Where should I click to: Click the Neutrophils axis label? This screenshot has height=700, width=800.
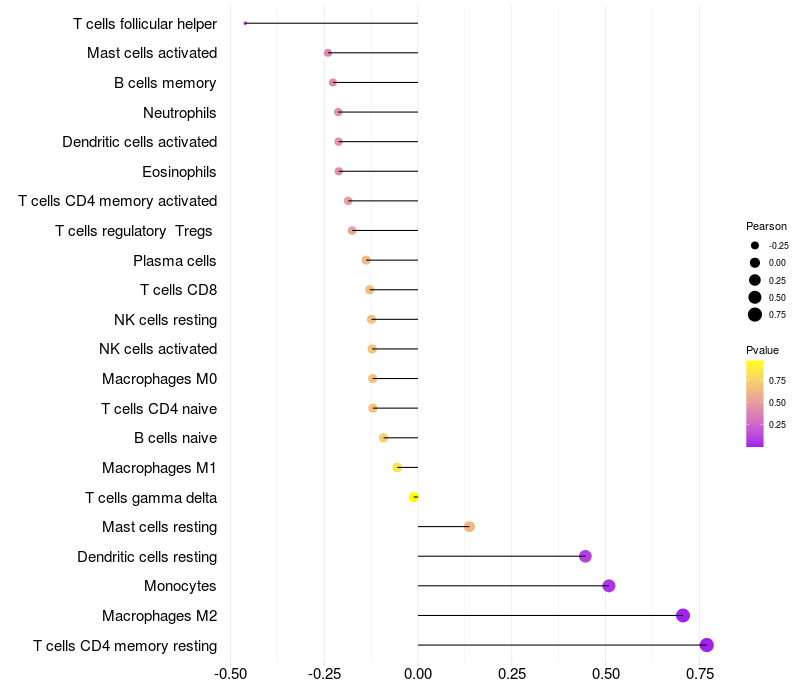[180, 113]
